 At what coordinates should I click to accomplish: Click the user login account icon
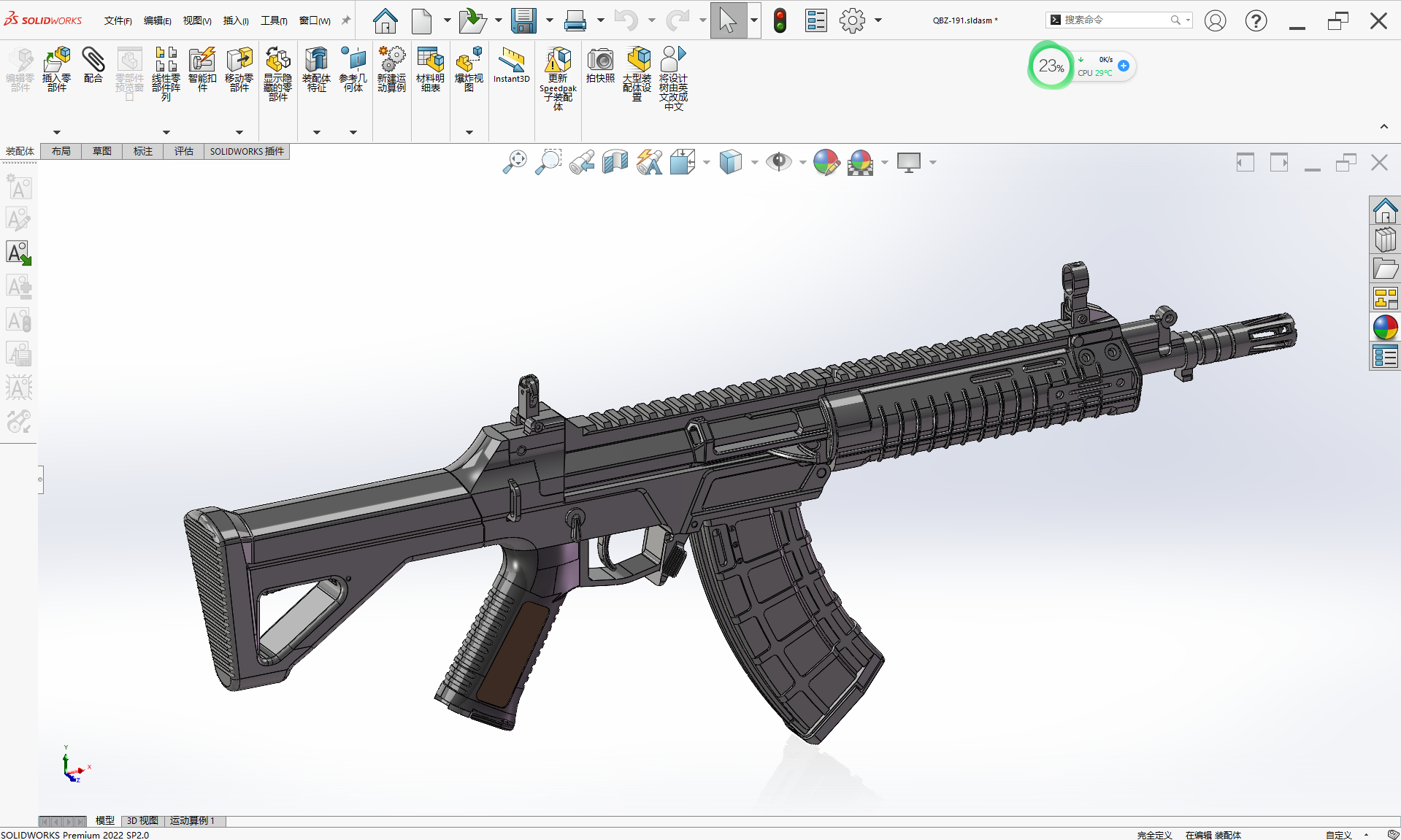(x=1215, y=20)
